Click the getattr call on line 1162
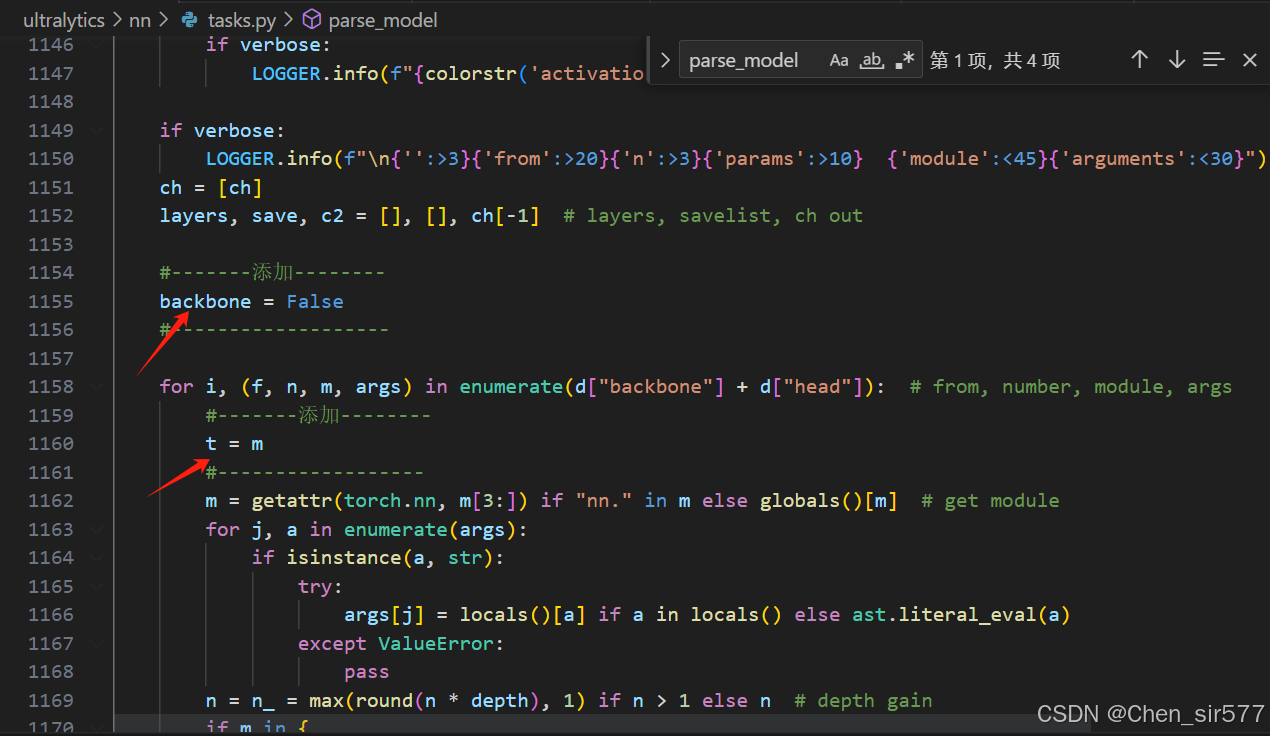1270x736 pixels. tap(298, 500)
